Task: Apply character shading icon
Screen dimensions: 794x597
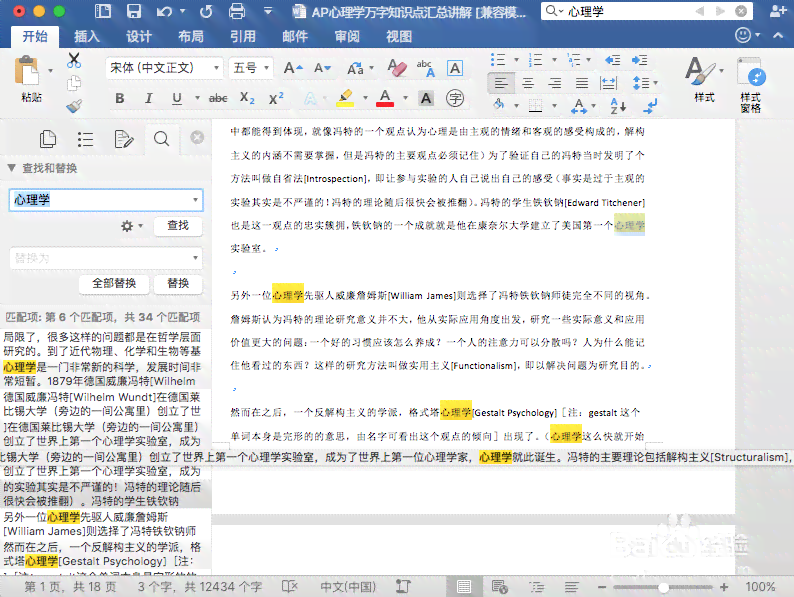Action: (x=426, y=98)
